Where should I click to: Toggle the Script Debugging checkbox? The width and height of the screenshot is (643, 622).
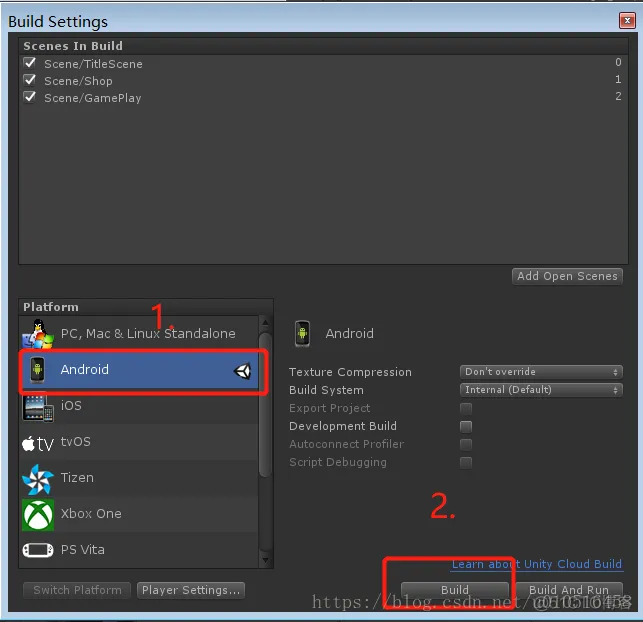(x=466, y=463)
